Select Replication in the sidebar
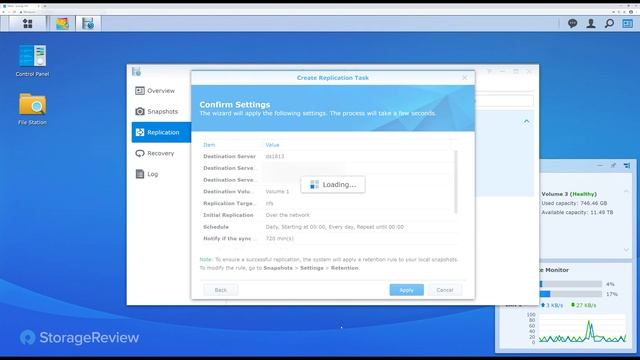 (x=161, y=132)
